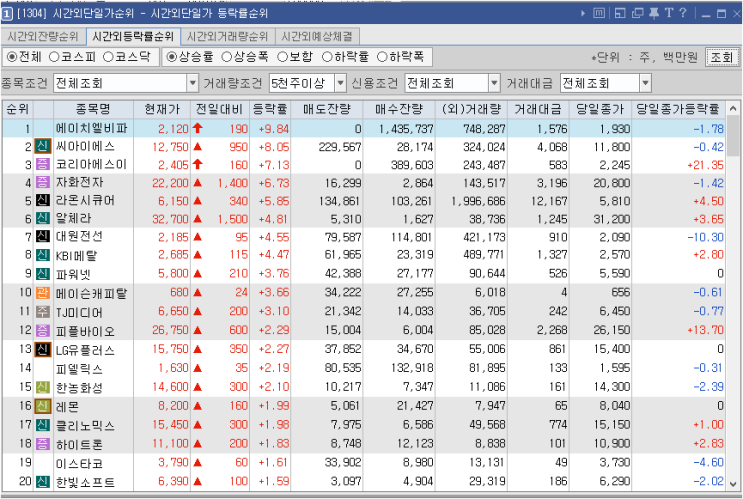This screenshot has width=743, height=499.
Task: Click the vertical scrollbar thumb
Action: click(x=733, y=137)
